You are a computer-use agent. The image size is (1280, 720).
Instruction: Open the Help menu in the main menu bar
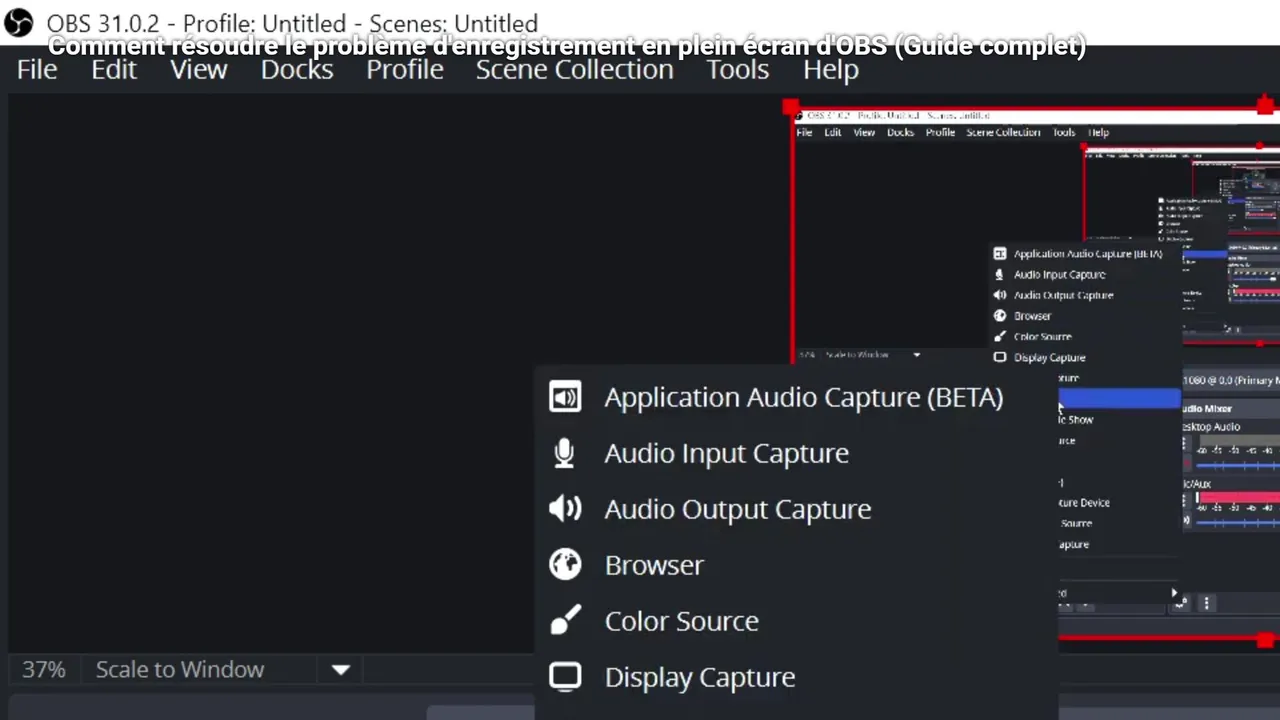[x=831, y=69]
